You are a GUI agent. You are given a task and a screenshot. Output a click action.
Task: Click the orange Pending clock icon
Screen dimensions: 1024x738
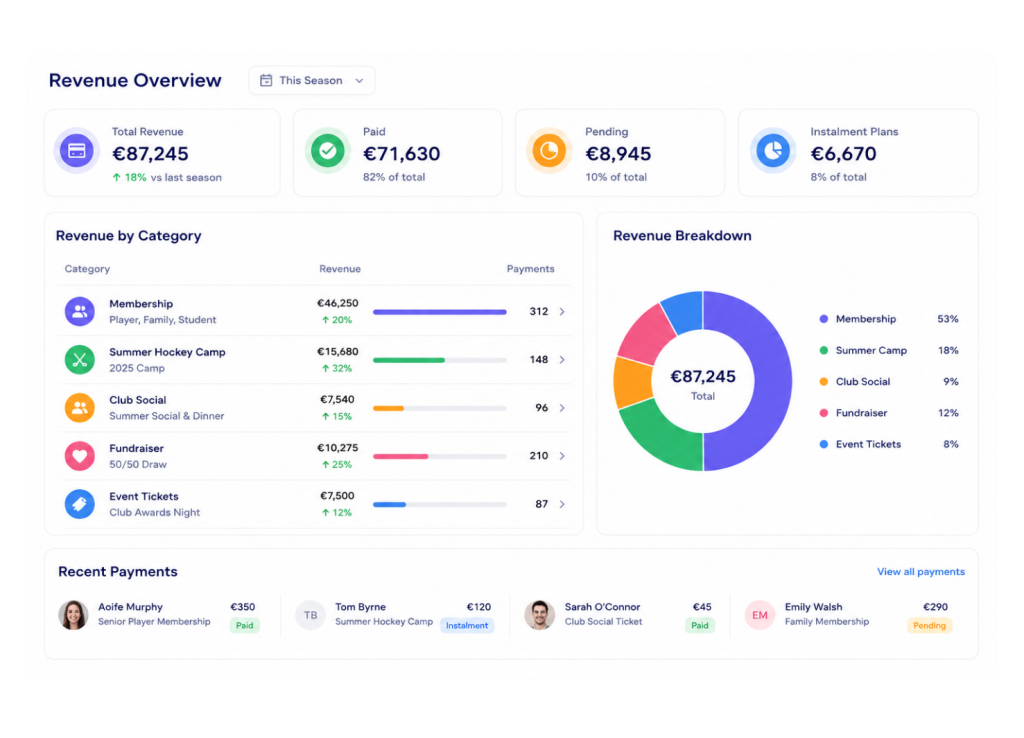click(x=549, y=151)
